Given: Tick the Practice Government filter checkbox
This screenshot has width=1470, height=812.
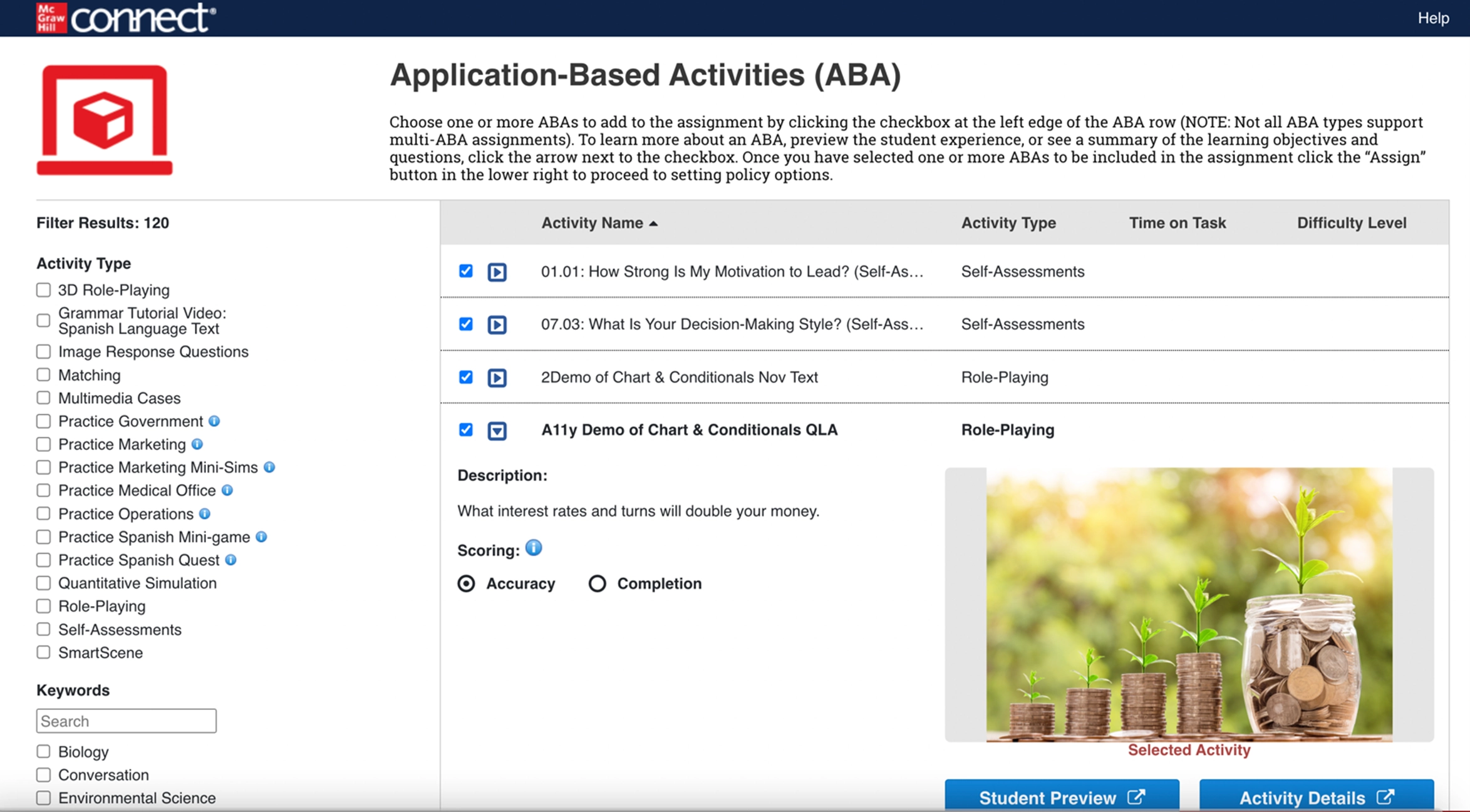Looking at the screenshot, I should coord(43,421).
